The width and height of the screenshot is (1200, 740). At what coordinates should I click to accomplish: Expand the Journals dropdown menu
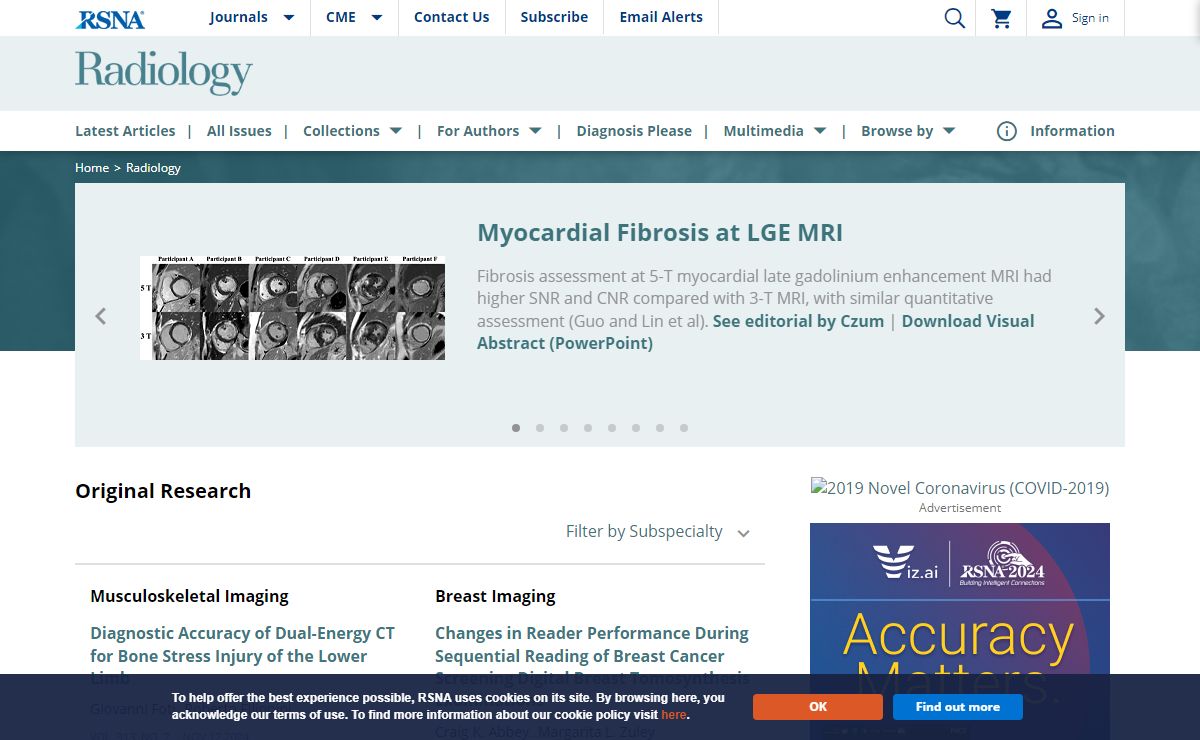click(x=252, y=17)
